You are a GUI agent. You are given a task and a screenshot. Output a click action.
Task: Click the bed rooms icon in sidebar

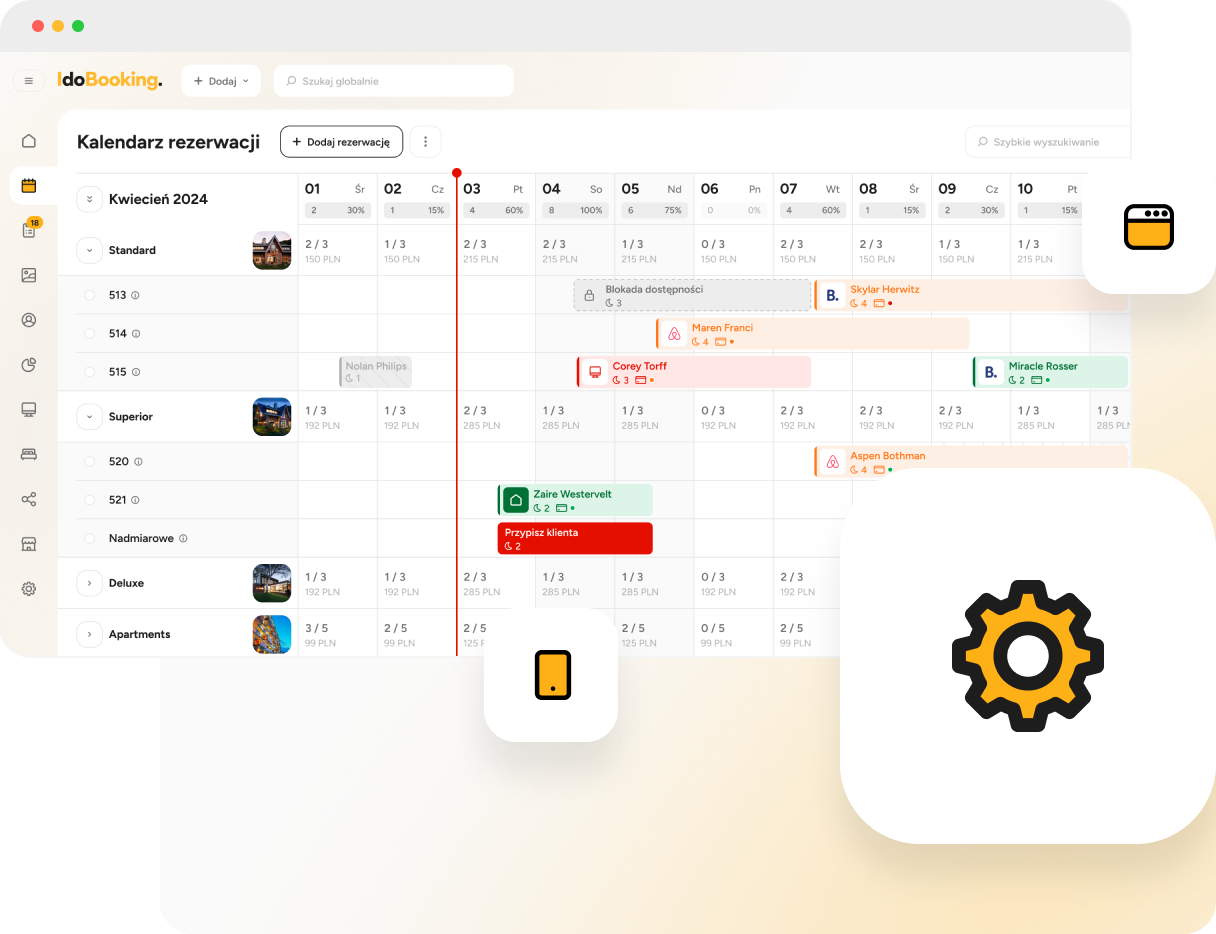click(29, 454)
